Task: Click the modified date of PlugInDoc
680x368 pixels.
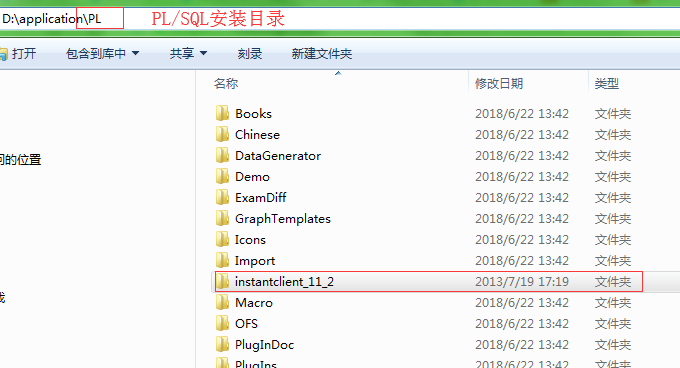Action: (522, 345)
